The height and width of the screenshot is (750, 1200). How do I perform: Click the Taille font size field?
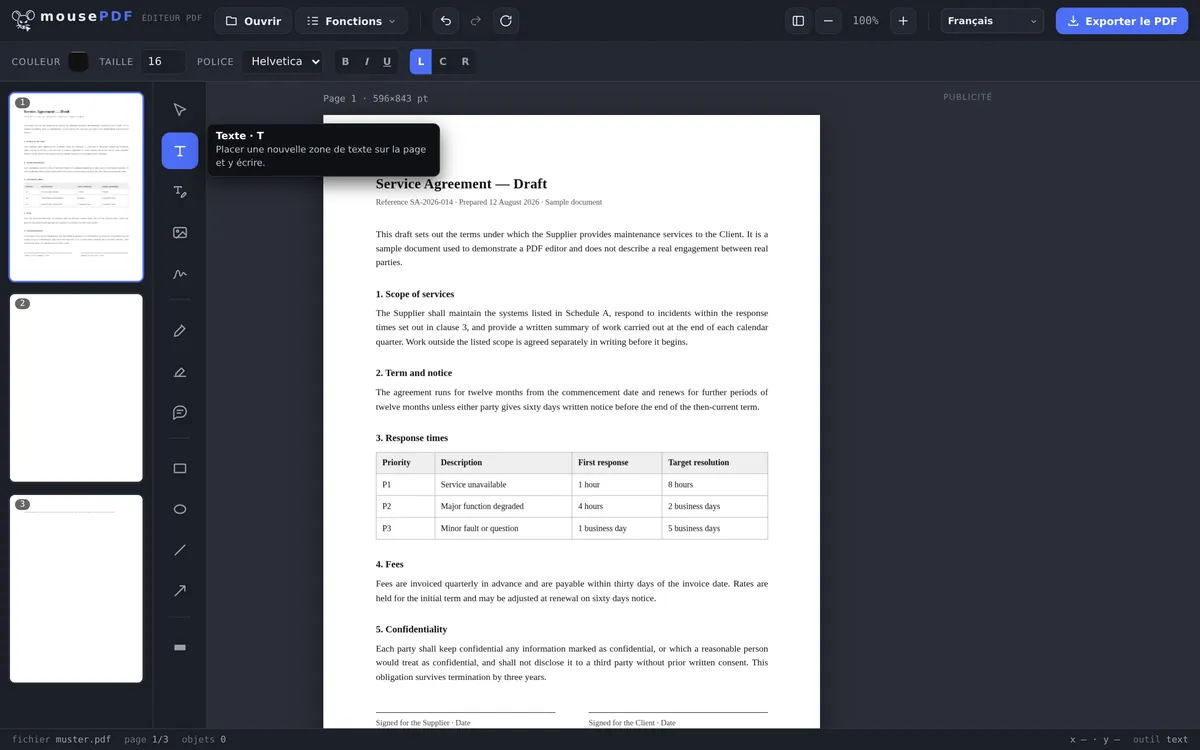tap(163, 62)
